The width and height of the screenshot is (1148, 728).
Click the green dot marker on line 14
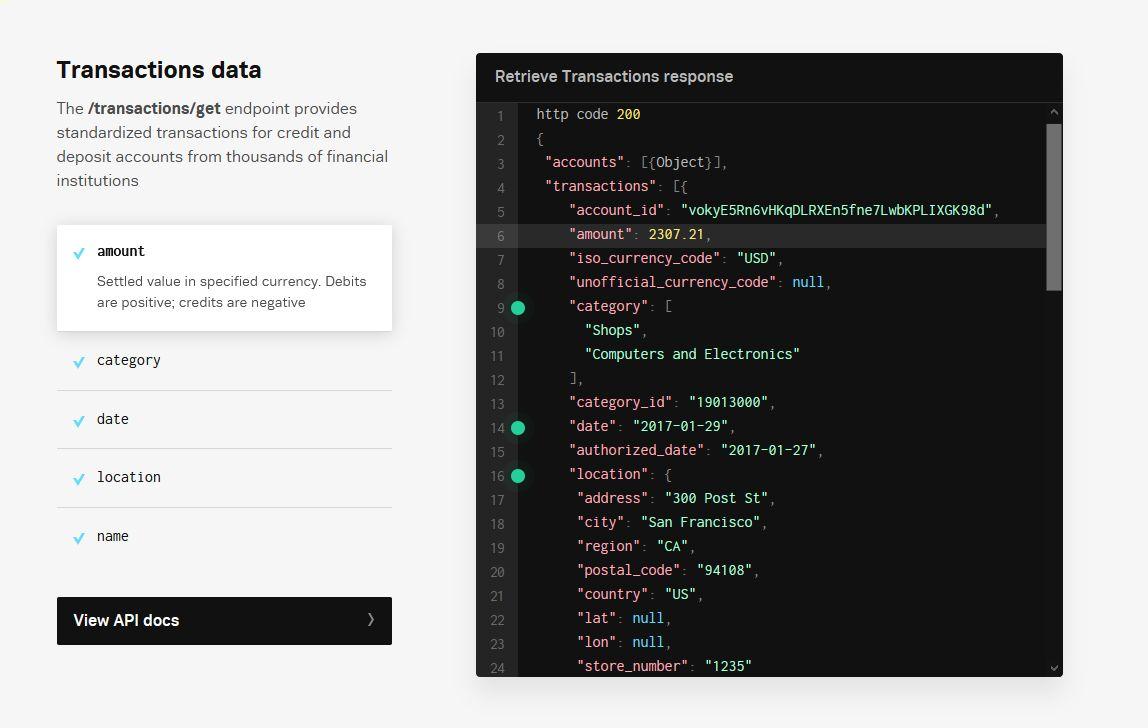pyautogui.click(x=518, y=428)
